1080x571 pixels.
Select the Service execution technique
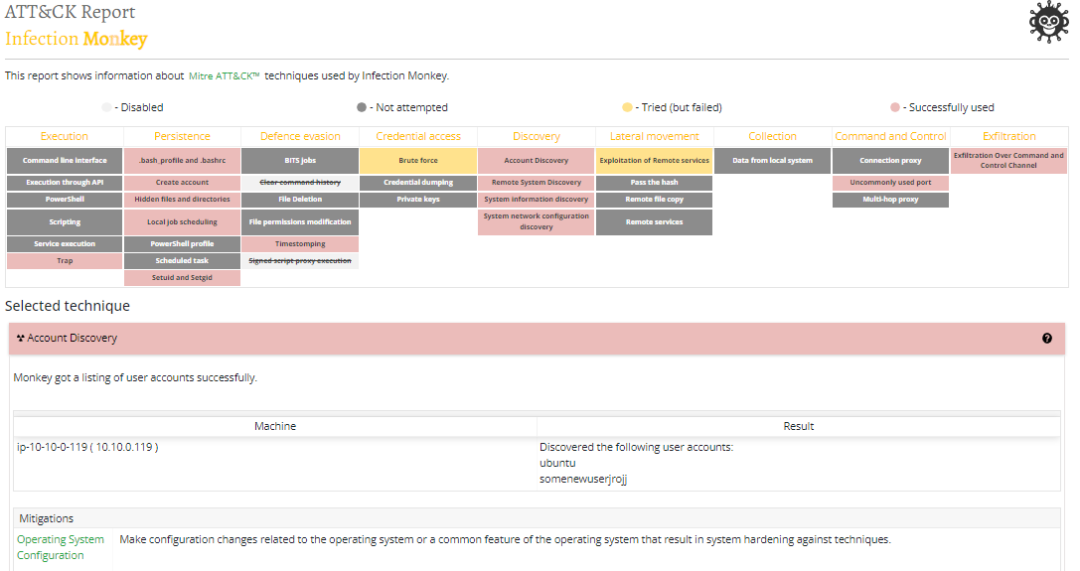coord(65,244)
